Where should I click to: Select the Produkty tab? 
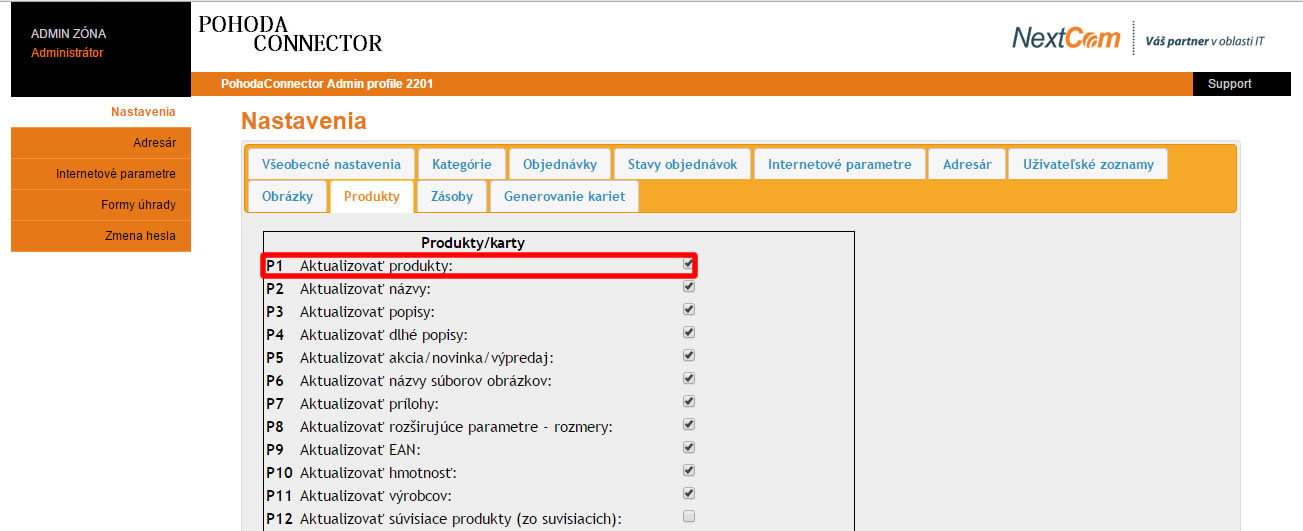(372, 196)
